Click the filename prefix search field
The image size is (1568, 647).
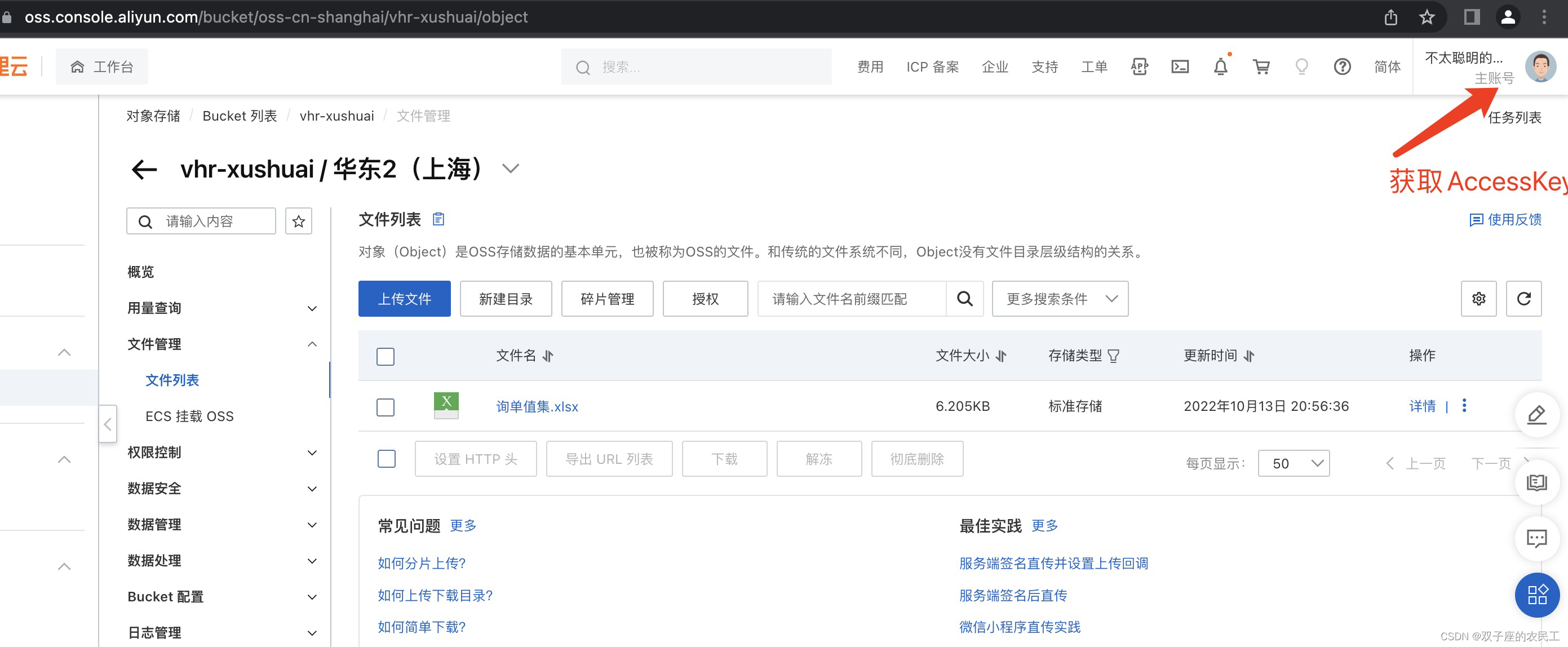click(851, 298)
